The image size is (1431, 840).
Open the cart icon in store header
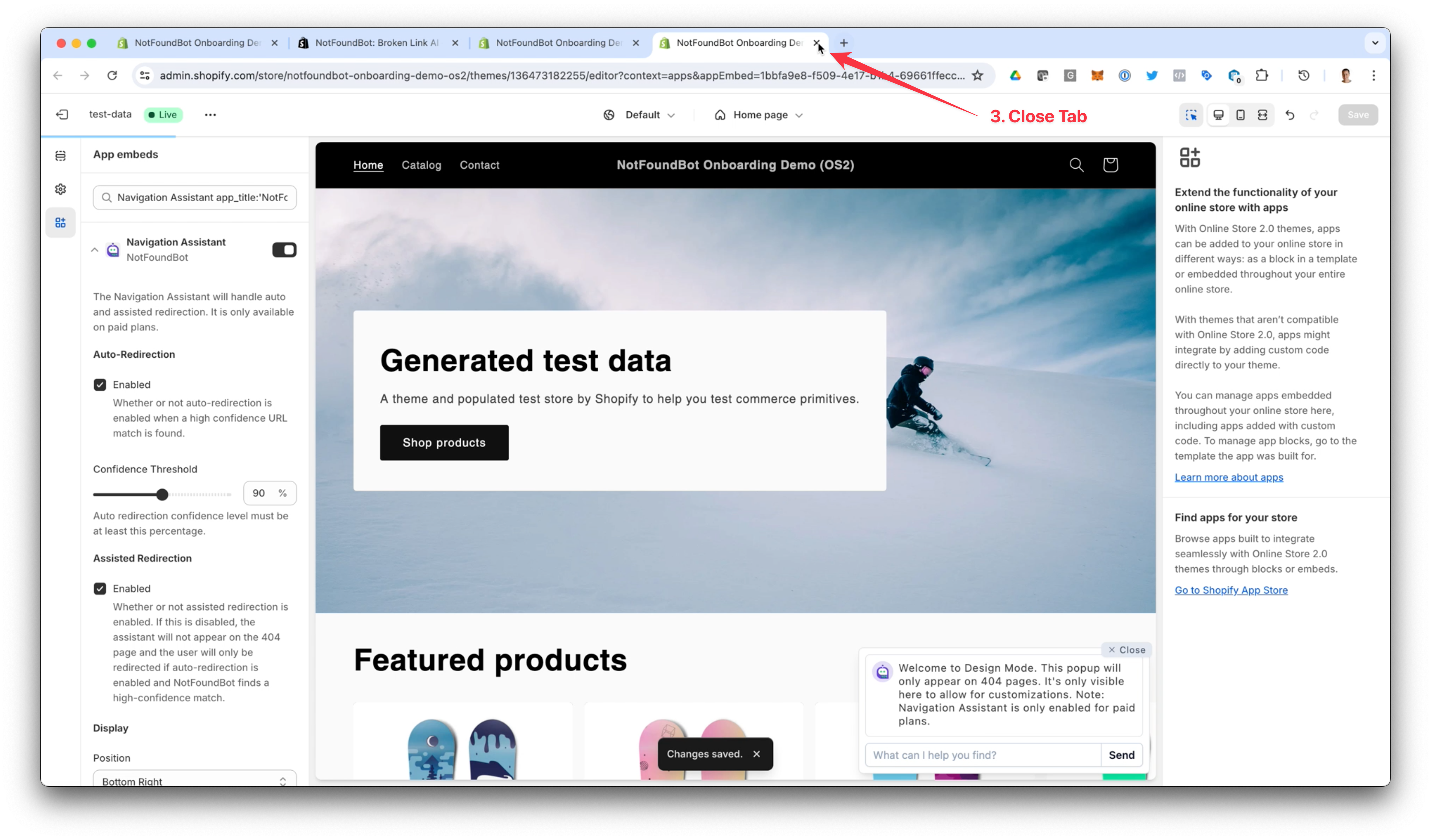tap(1110, 165)
